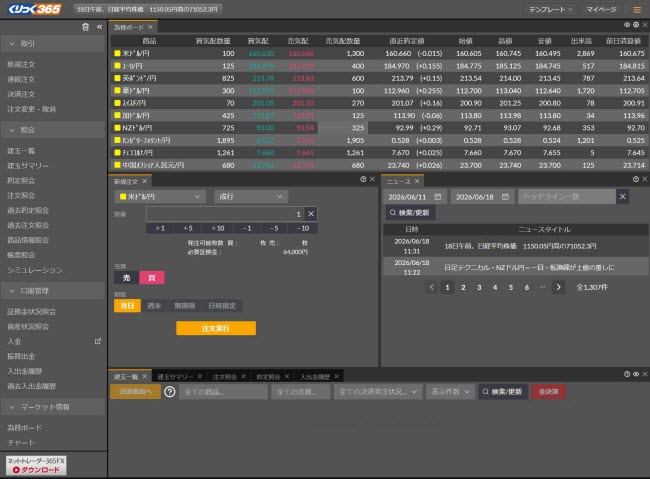Click external link icon beside 入金
Screen dimensions: 650x479
(x=98, y=341)
